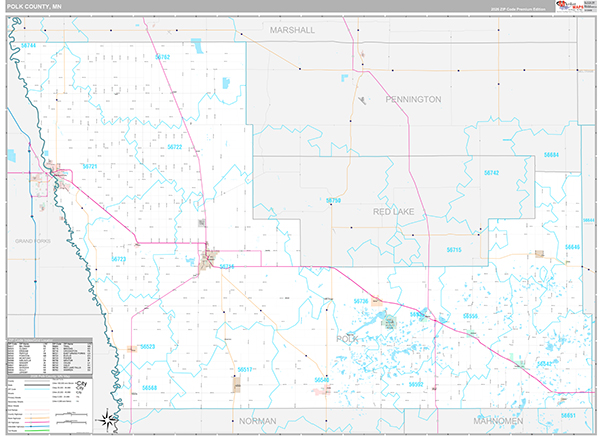Select ZIP code 56736 label

361,302
